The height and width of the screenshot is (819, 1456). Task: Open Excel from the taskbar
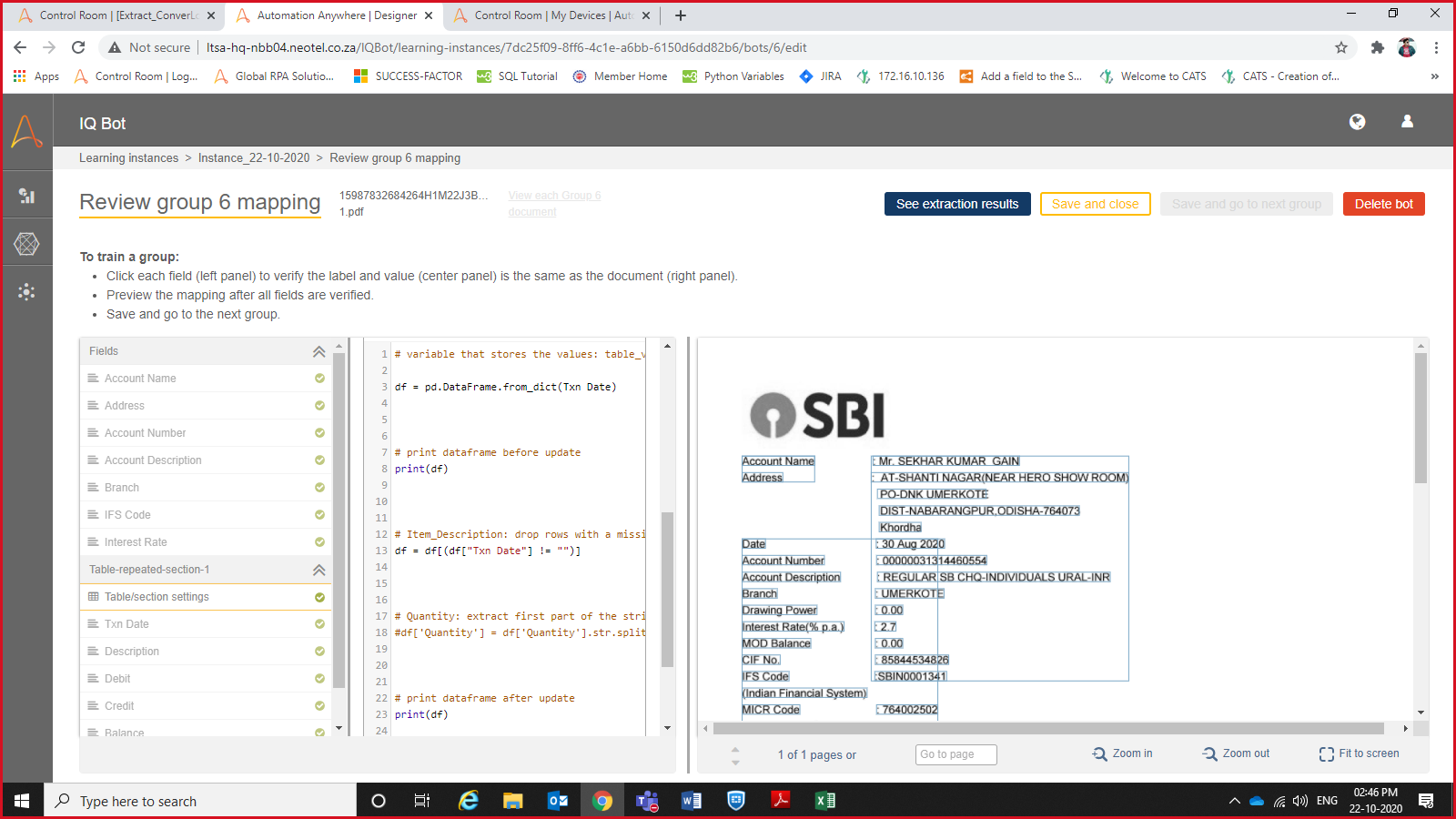(x=825, y=801)
